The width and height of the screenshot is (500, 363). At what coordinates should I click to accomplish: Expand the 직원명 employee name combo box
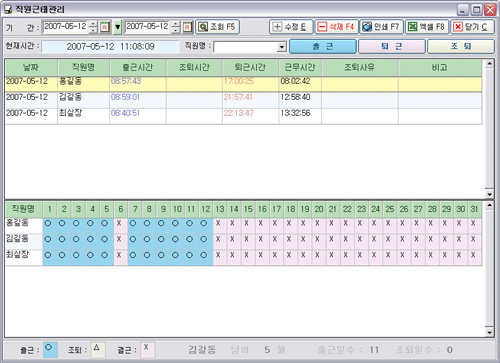[x=282, y=47]
